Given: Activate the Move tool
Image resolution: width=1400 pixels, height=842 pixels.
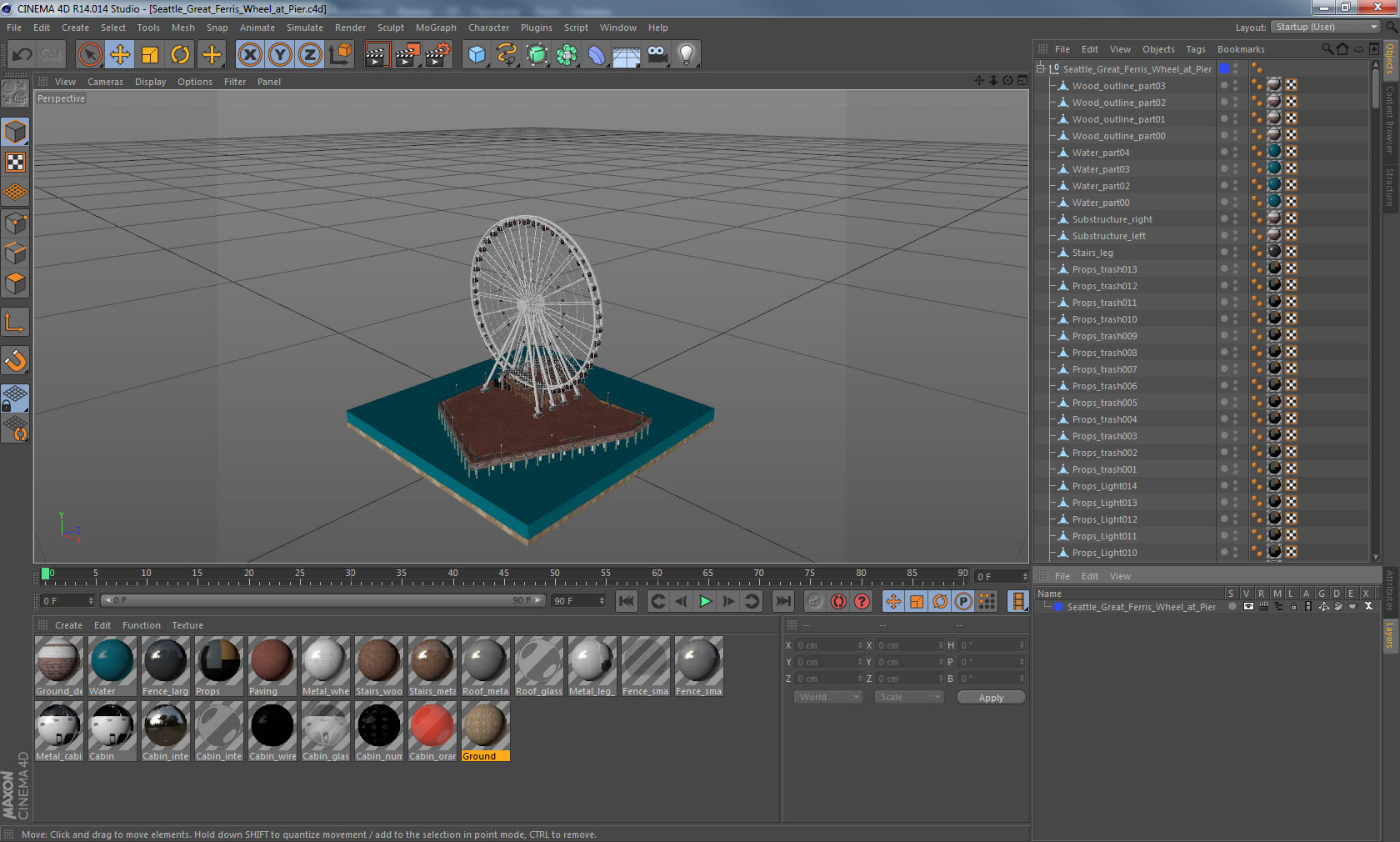Looking at the screenshot, I should pos(120,55).
